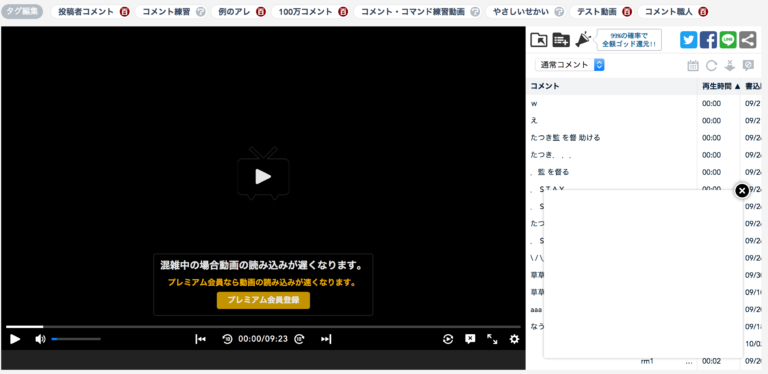Adjust the volume slider
The width and height of the screenshot is (768, 374).
tap(76, 339)
